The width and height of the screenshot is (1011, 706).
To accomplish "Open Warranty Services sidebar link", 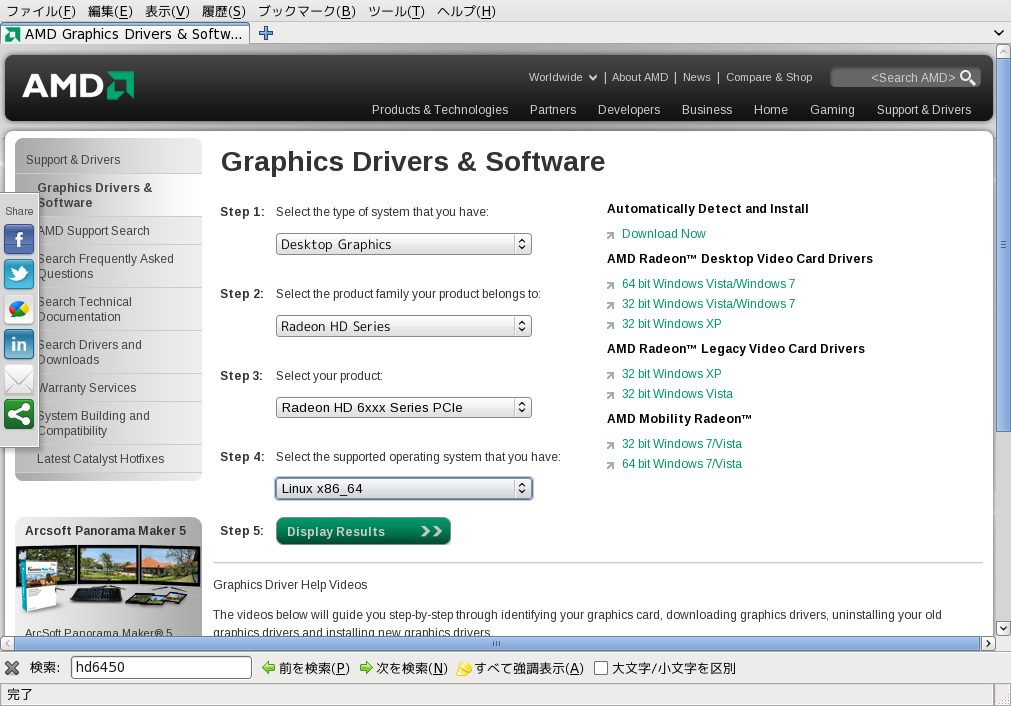I will point(86,387).
